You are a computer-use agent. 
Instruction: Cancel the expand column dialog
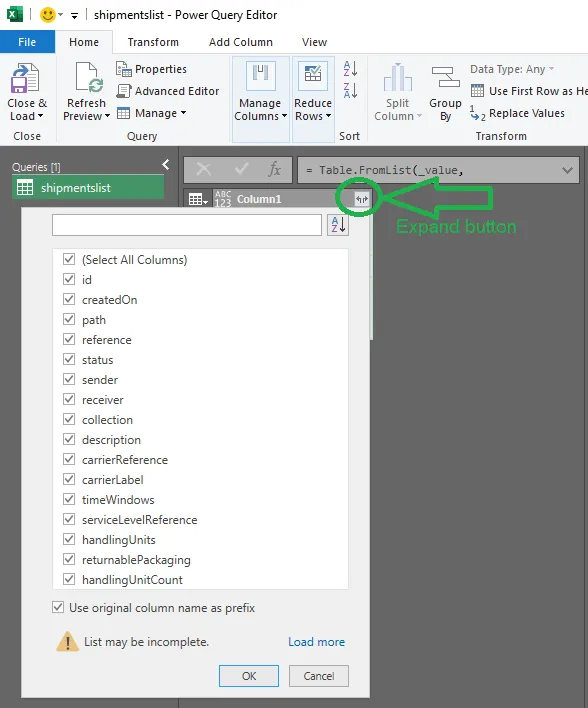pyautogui.click(x=319, y=676)
